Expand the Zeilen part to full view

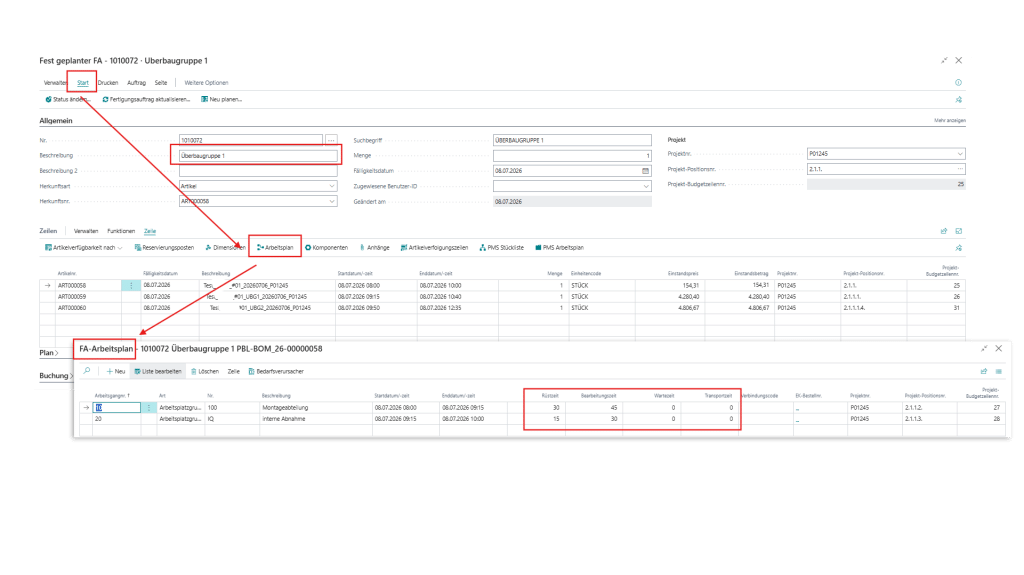[959, 231]
